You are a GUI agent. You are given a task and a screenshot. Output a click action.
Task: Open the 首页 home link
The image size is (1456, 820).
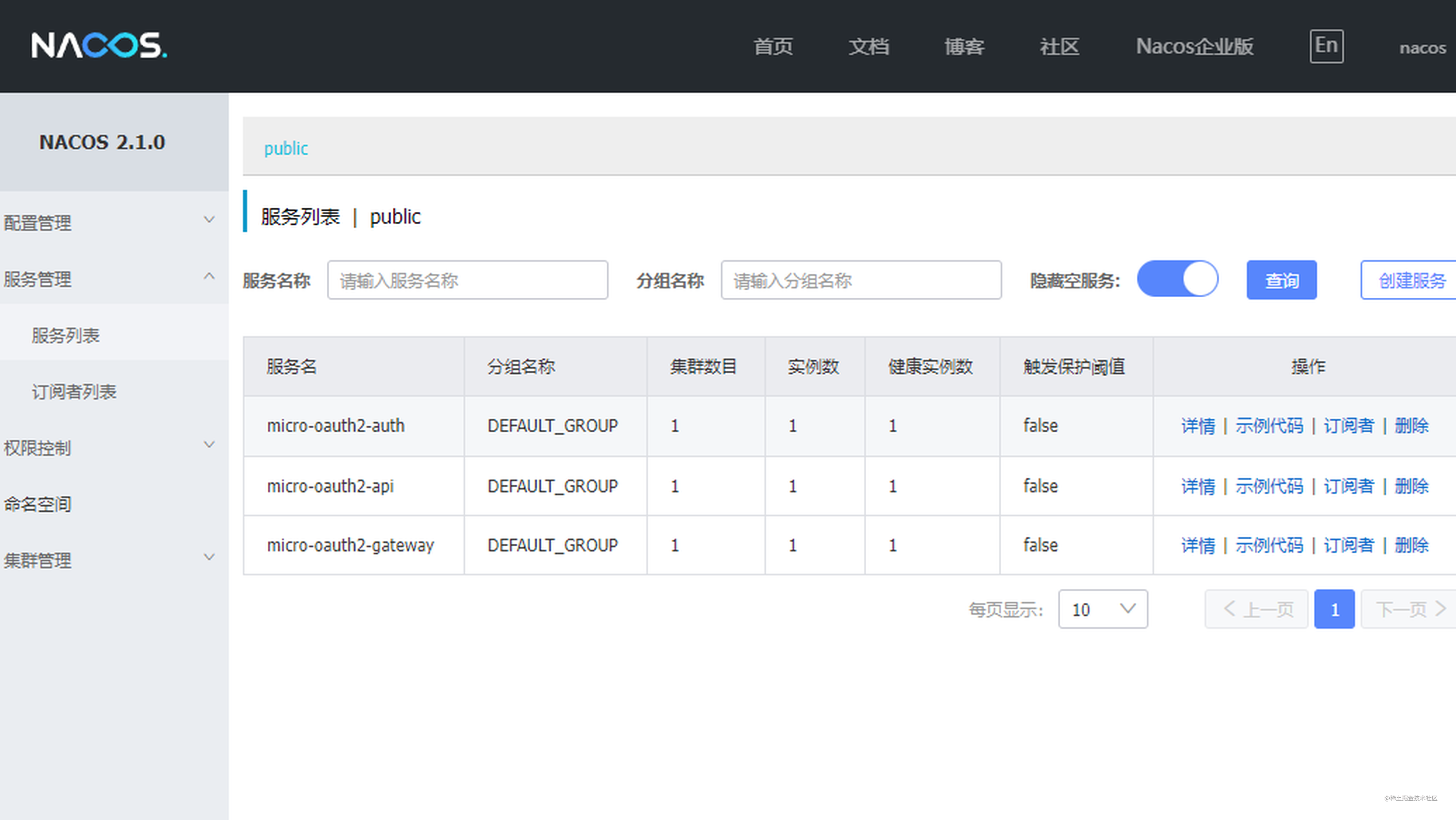(x=773, y=46)
